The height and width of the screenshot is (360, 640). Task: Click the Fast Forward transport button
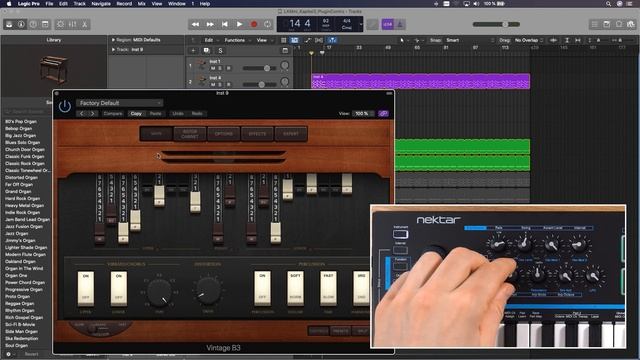point(210,24)
